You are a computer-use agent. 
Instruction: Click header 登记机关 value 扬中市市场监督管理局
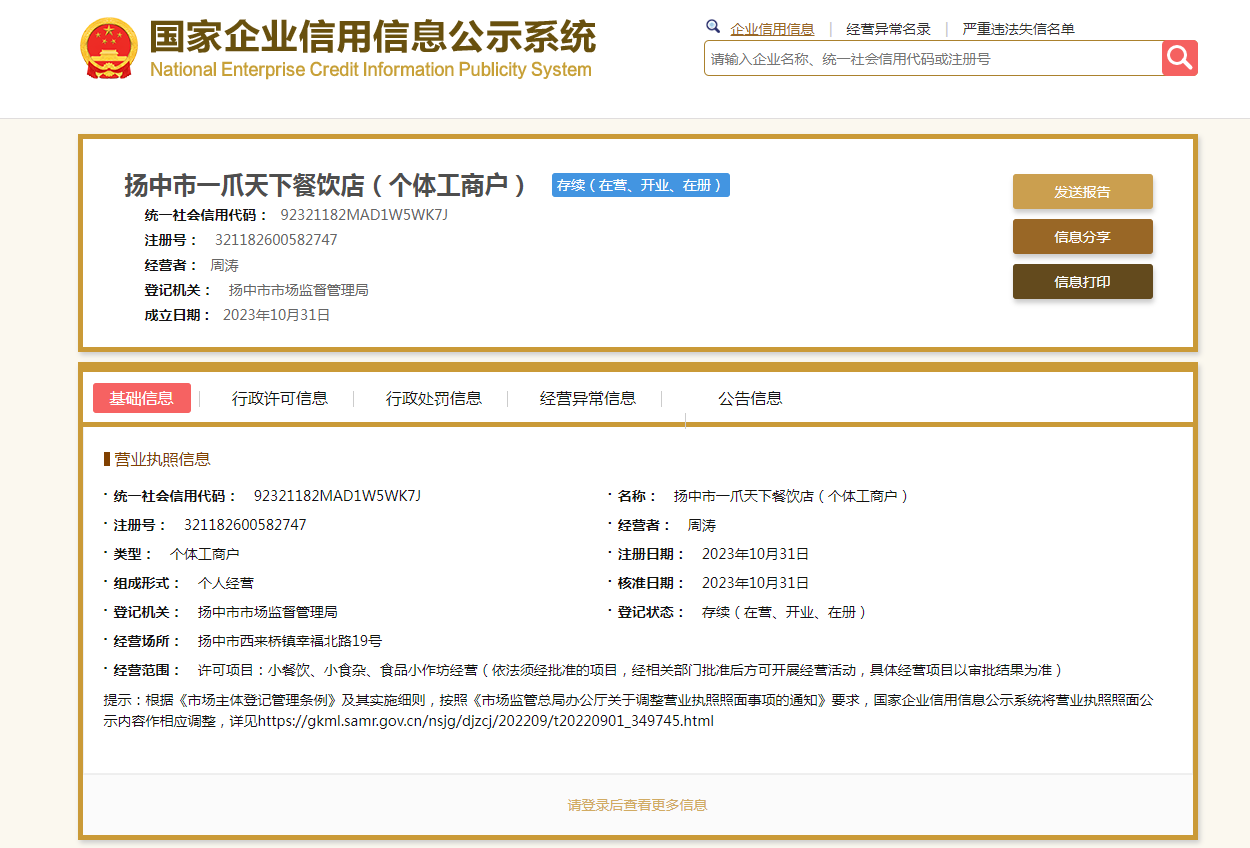click(298, 290)
